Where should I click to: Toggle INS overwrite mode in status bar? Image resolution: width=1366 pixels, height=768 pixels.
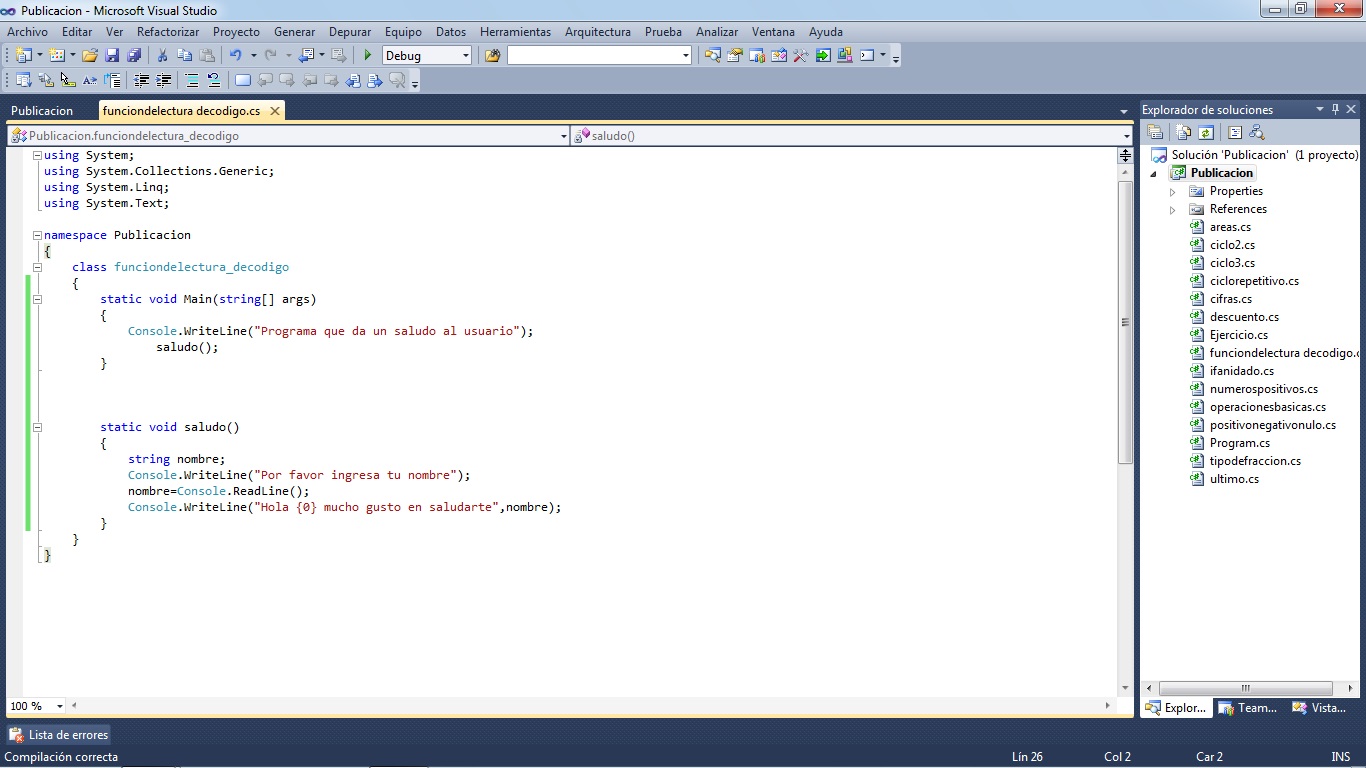point(1341,757)
